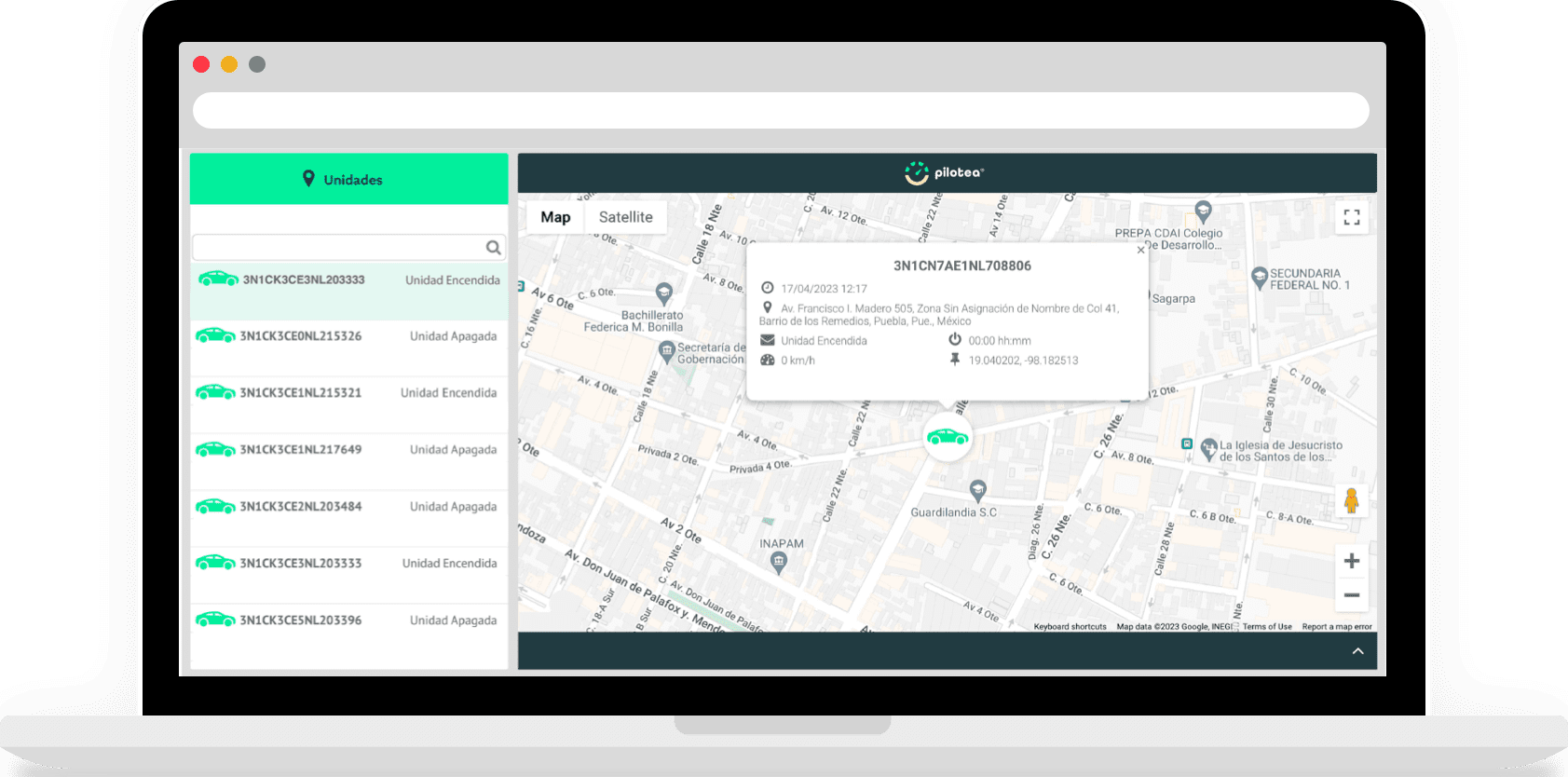Toggle fullscreen map view

(1351, 218)
